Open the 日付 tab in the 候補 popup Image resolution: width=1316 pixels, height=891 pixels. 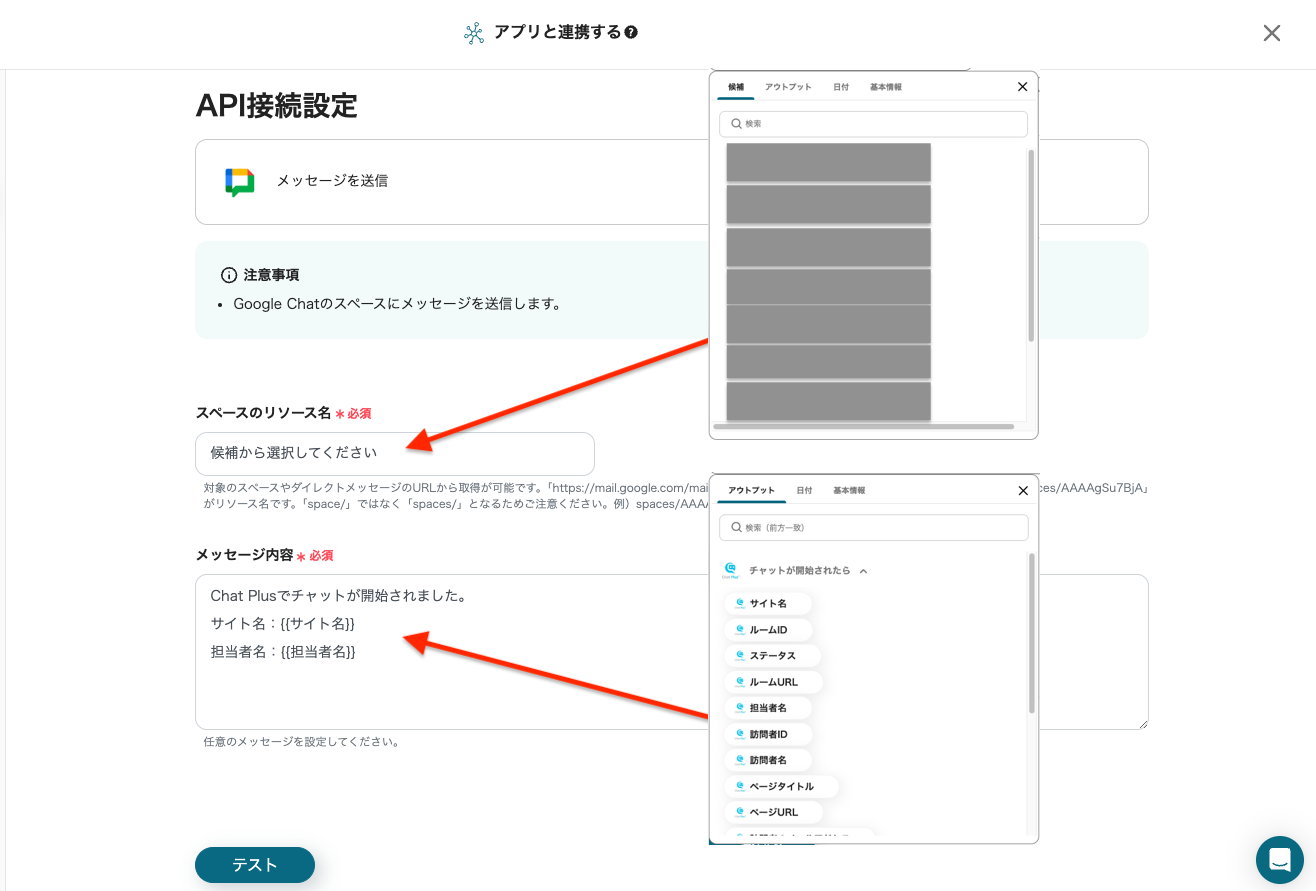(841, 87)
